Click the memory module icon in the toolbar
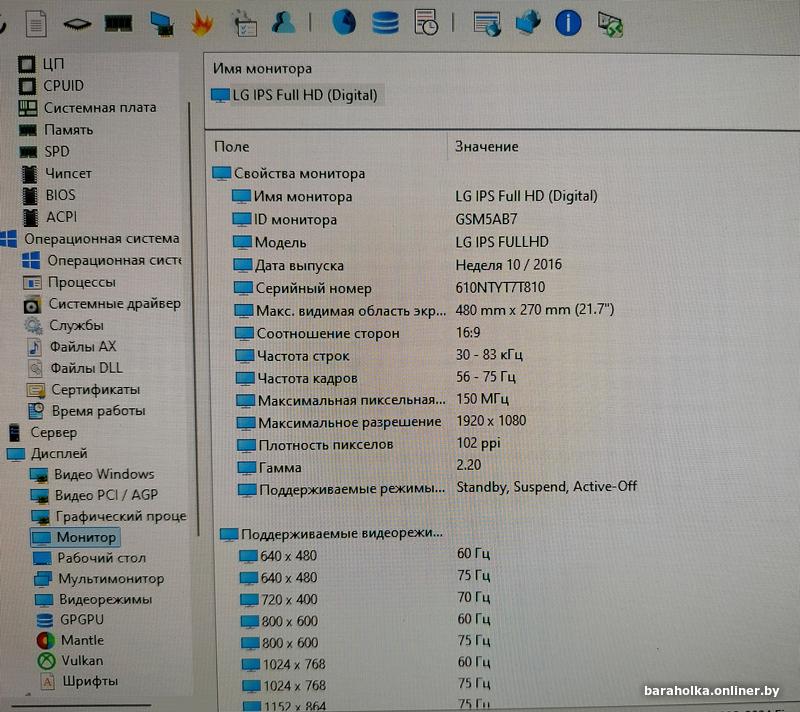The height and width of the screenshot is (712, 800). click(118, 23)
